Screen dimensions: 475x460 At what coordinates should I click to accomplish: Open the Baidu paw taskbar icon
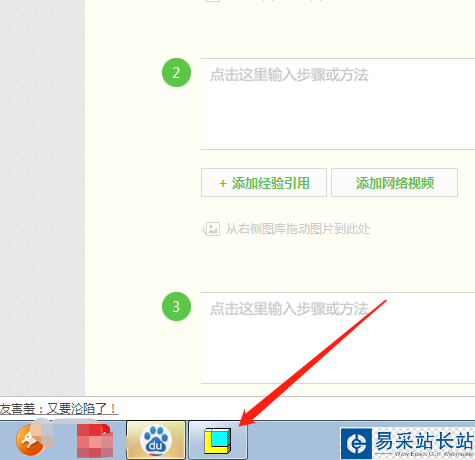[x=156, y=440]
